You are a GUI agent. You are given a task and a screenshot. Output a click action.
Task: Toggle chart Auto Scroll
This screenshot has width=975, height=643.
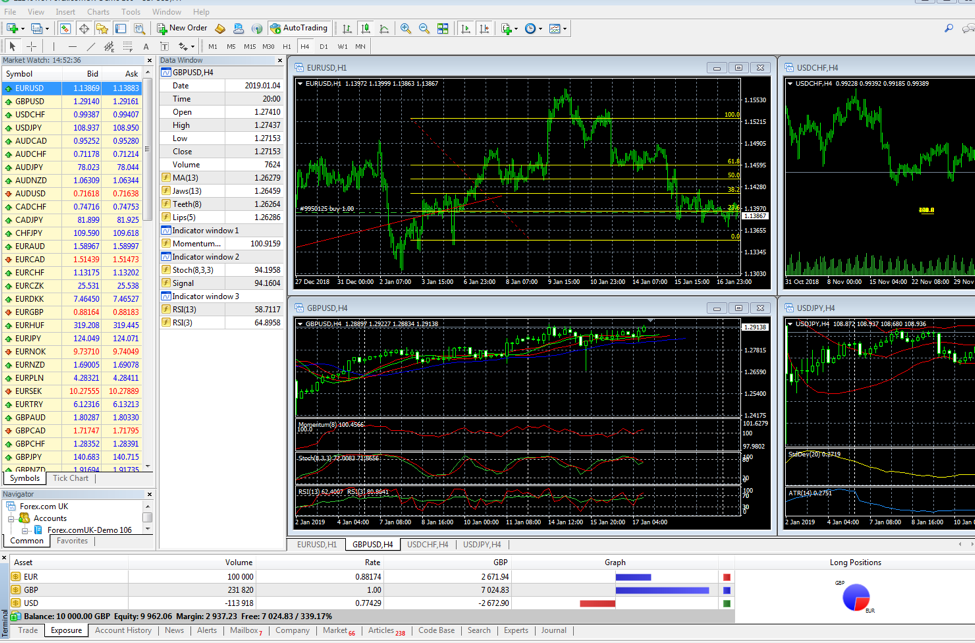[x=465, y=28]
